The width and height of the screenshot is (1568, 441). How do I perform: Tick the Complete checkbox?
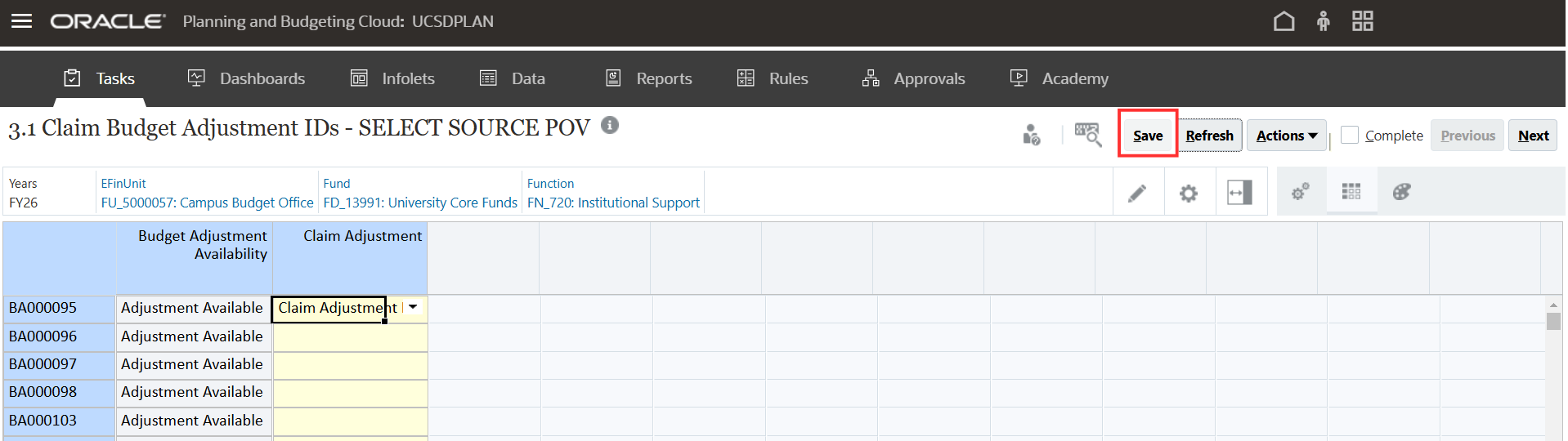(1350, 135)
